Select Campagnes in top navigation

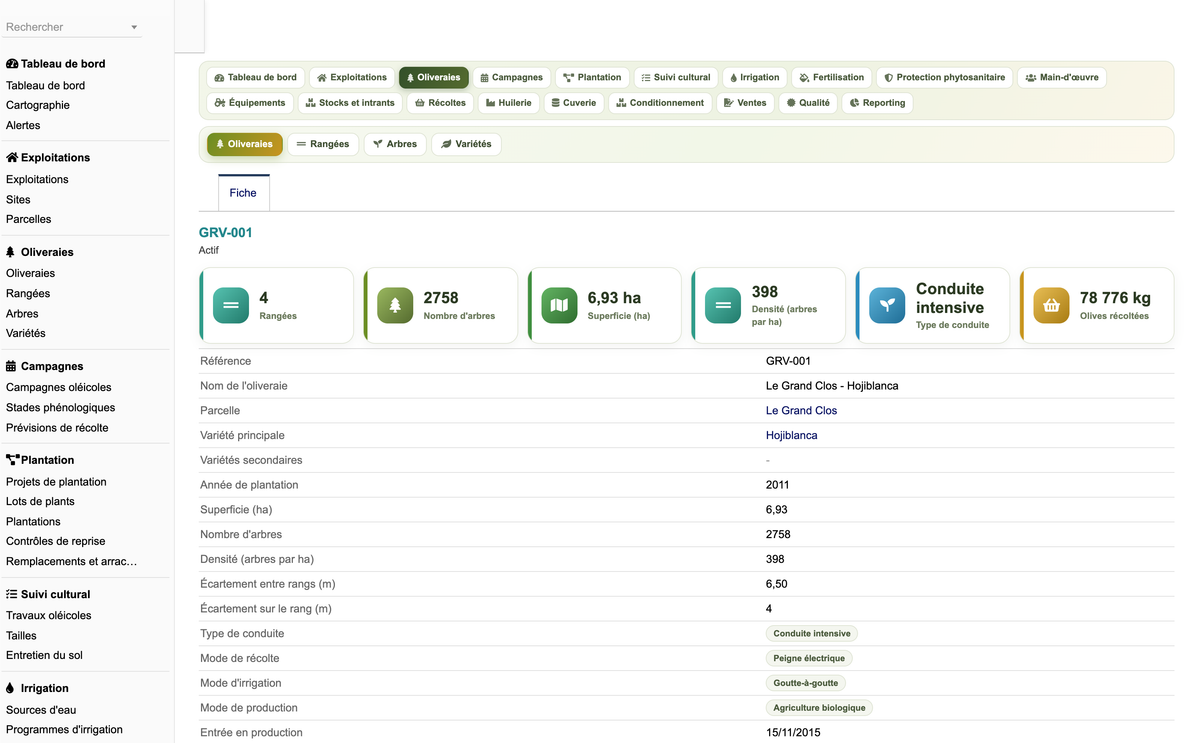tap(511, 77)
